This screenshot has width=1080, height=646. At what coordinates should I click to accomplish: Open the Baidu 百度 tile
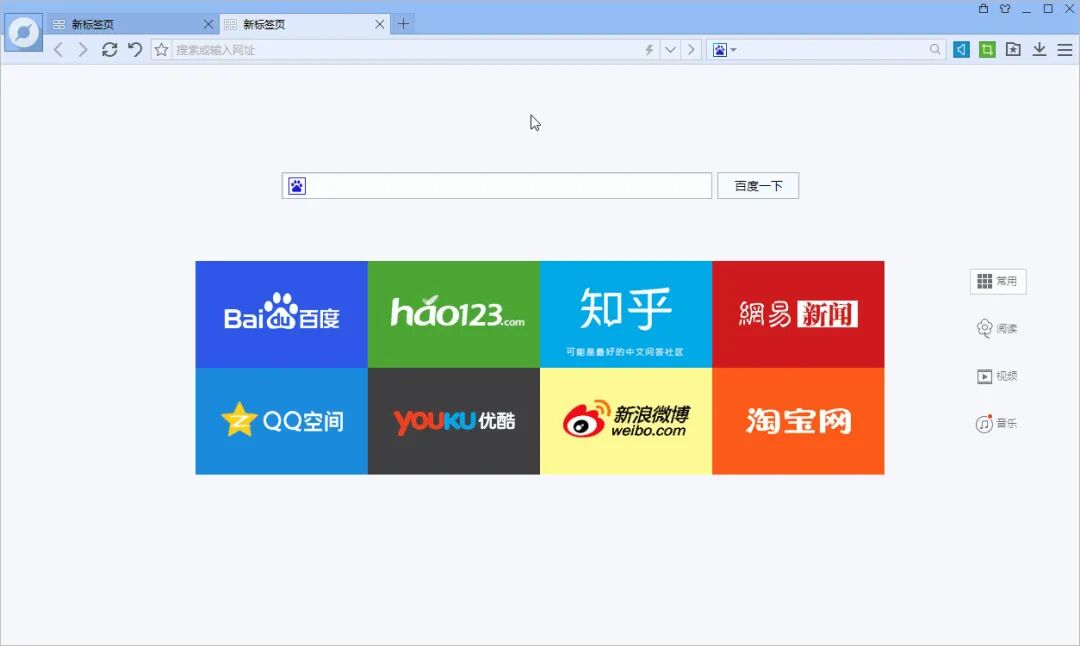(282, 314)
